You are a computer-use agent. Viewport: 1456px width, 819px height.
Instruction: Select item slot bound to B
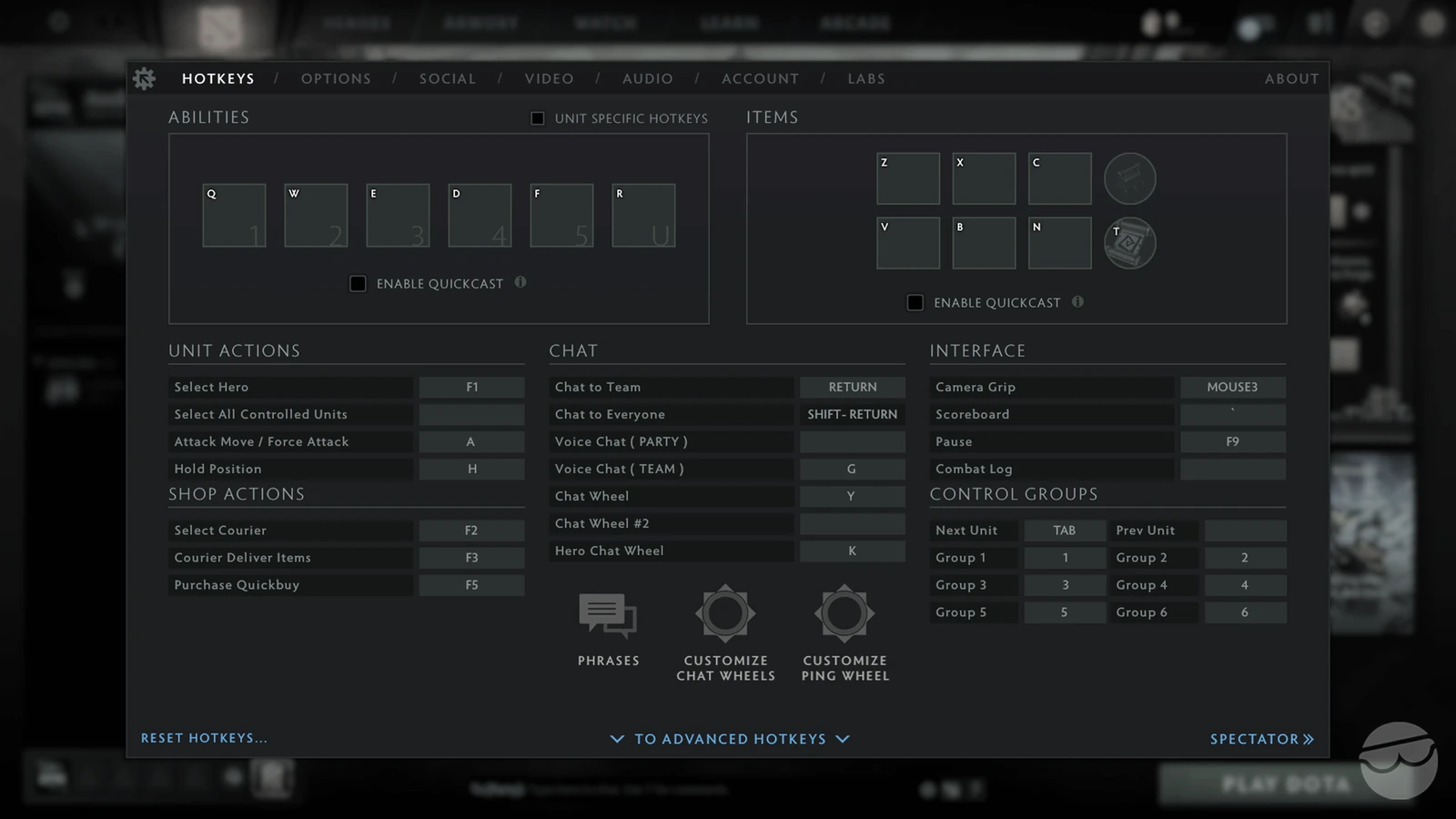(984, 243)
